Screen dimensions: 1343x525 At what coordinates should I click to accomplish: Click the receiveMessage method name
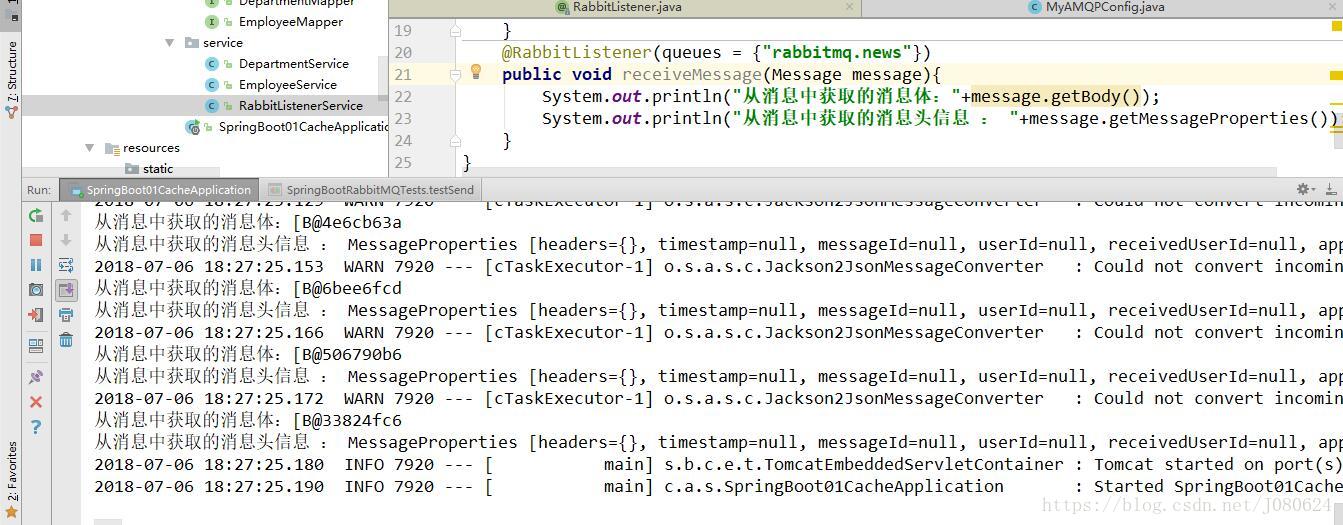[691, 74]
